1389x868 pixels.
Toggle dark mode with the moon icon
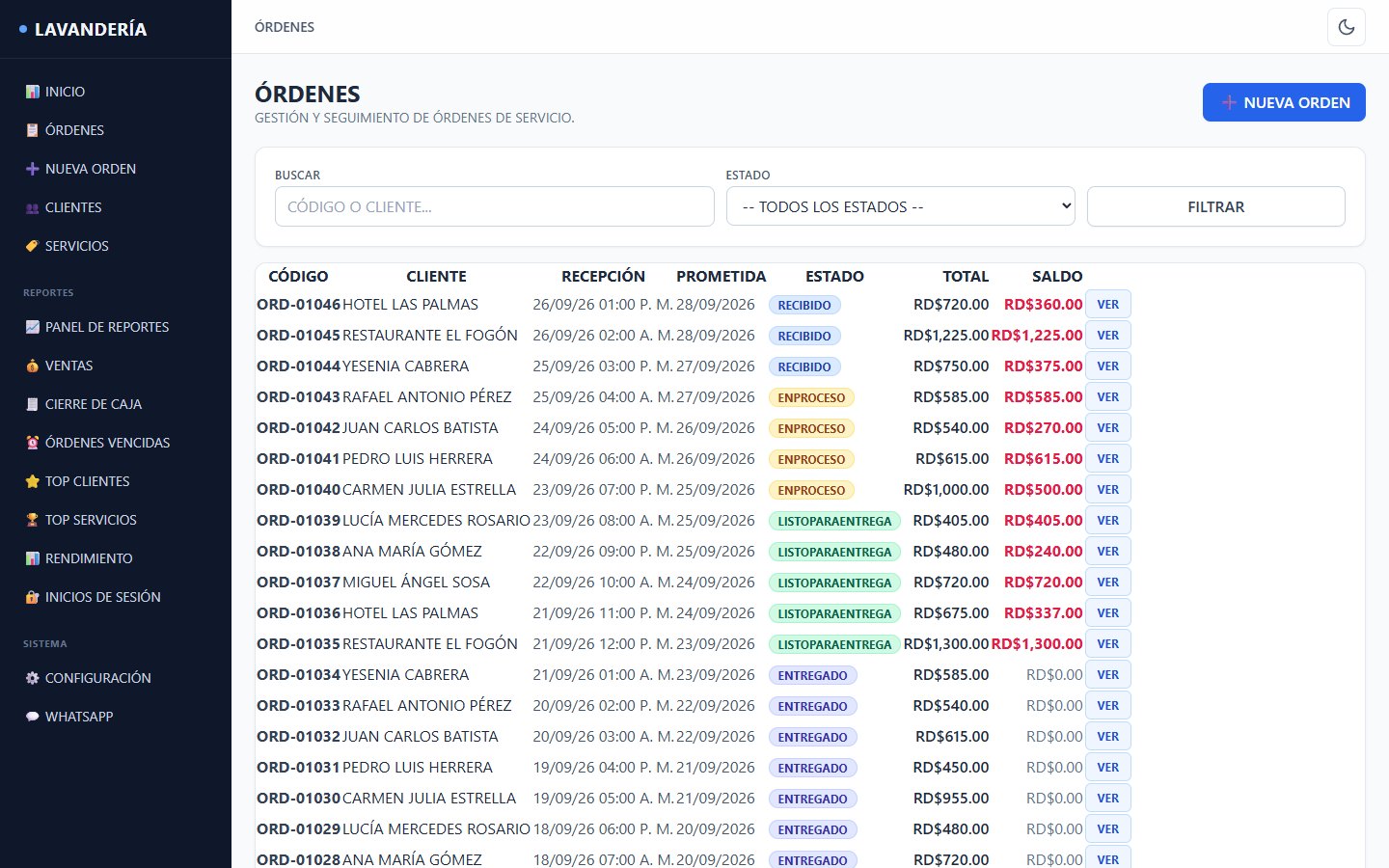tap(1347, 27)
